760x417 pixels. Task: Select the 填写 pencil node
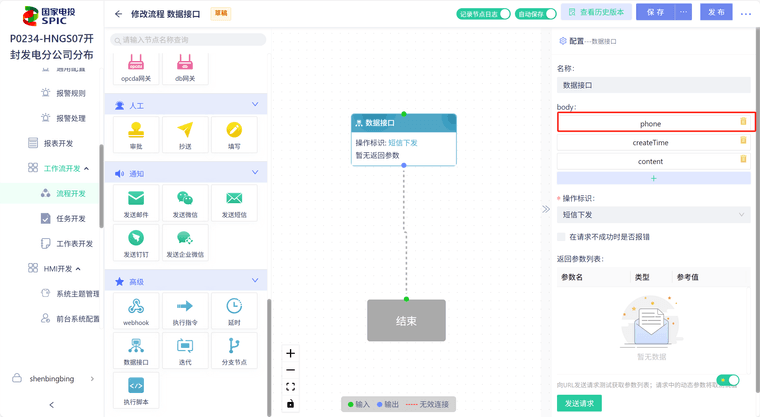point(234,135)
